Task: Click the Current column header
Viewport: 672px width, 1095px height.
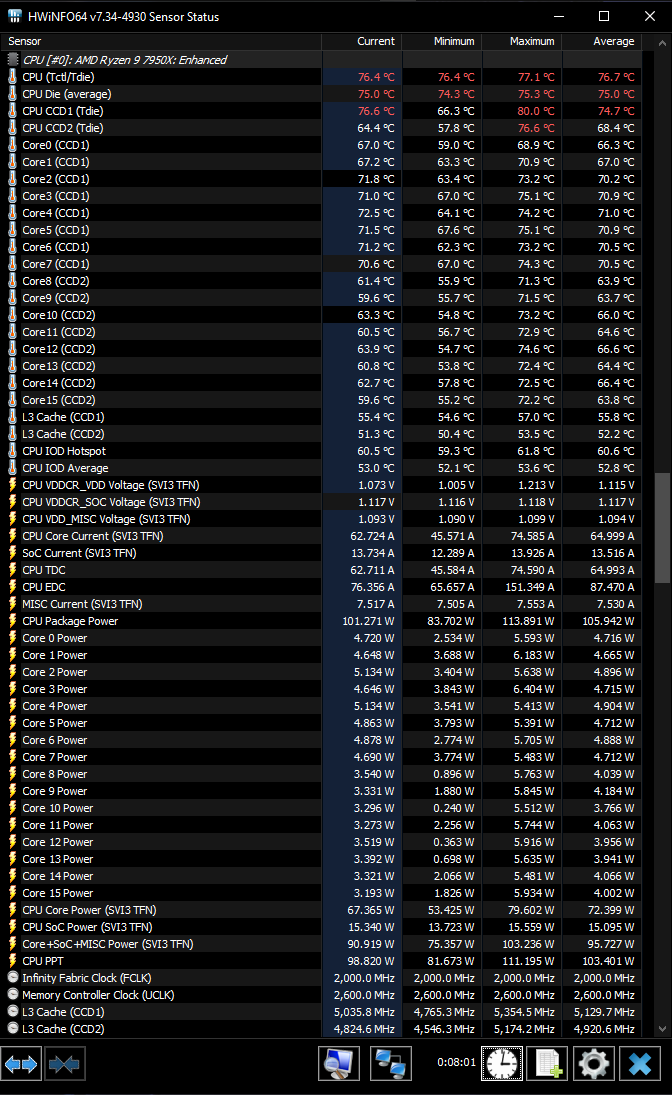Action: pos(362,41)
